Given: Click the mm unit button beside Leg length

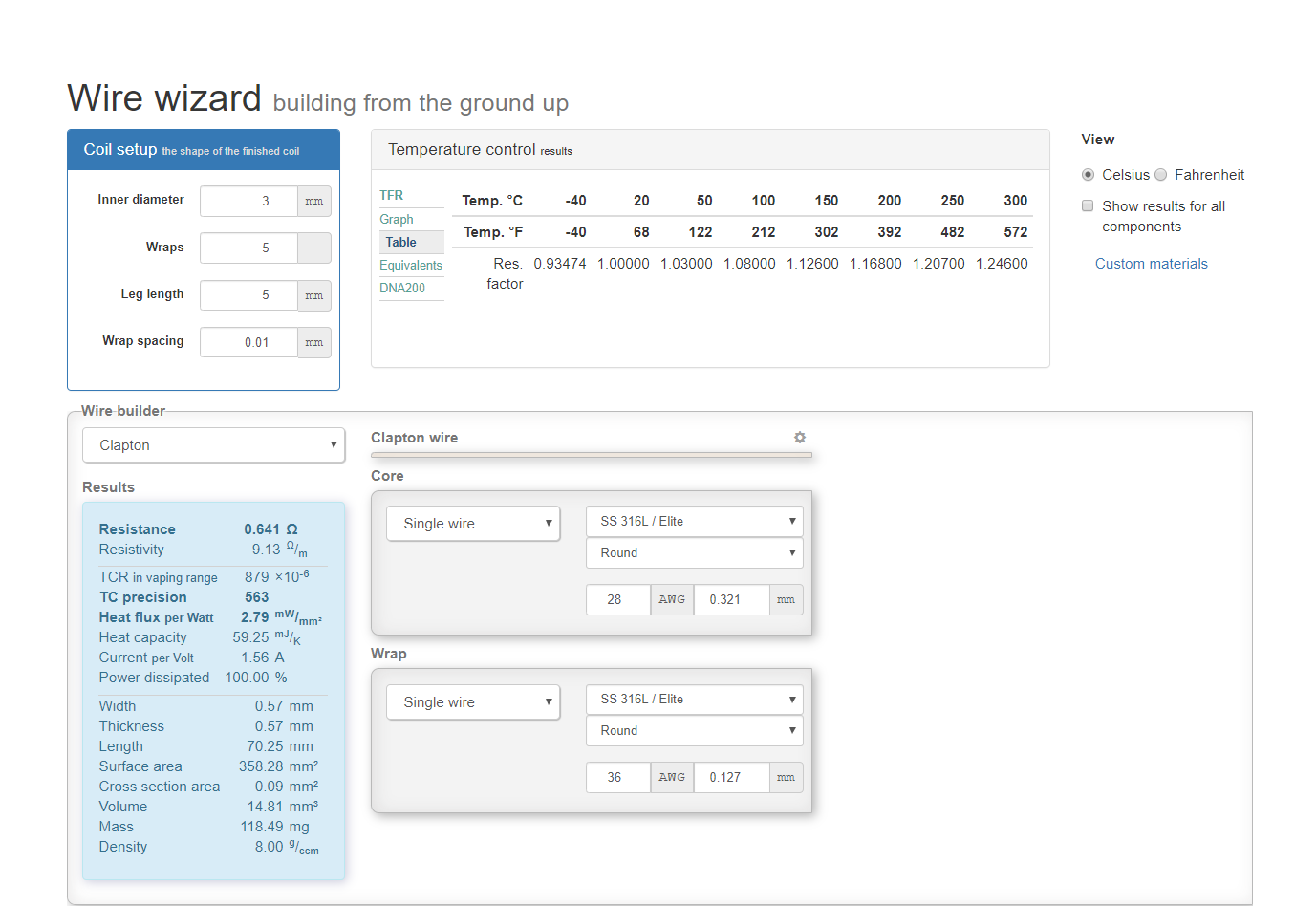Looking at the screenshot, I should coord(314,295).
